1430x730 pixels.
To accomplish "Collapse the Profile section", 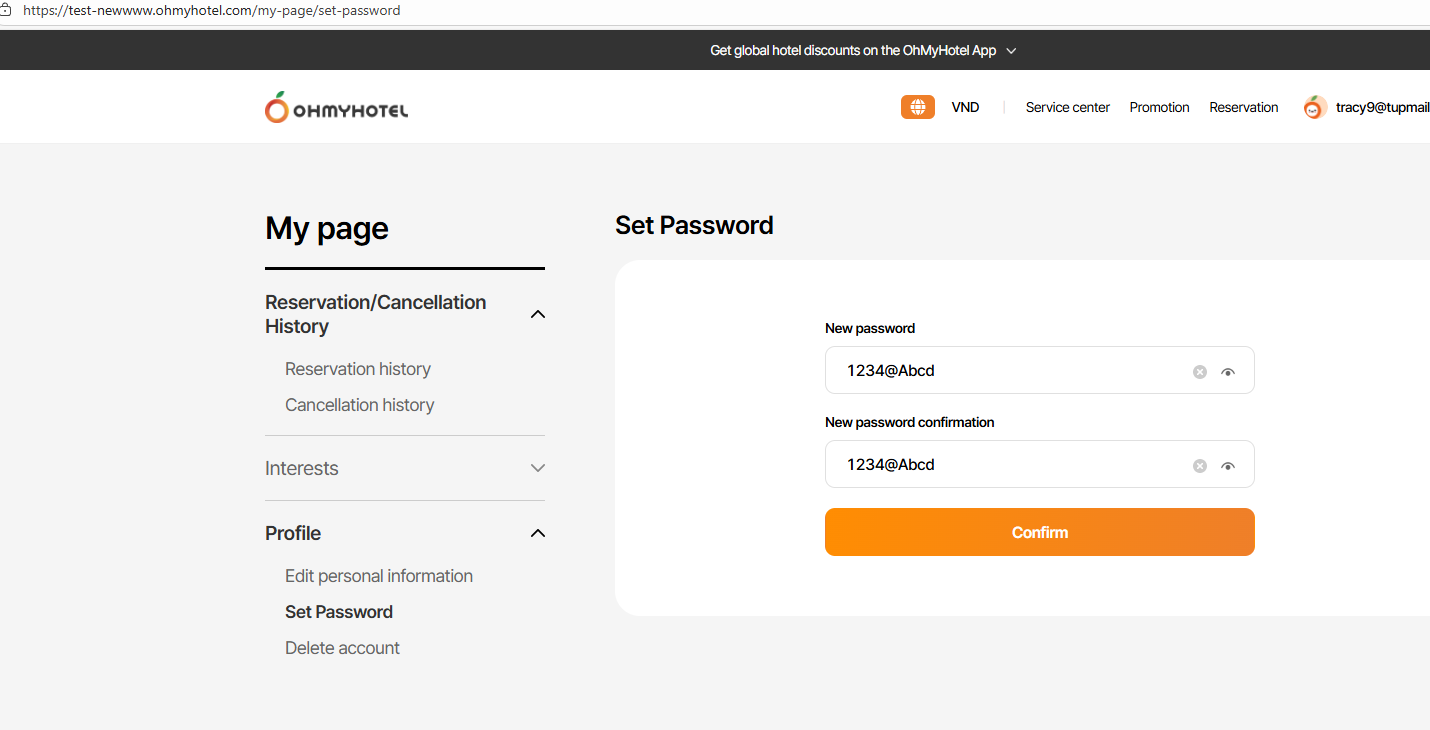I will [537, 533].
